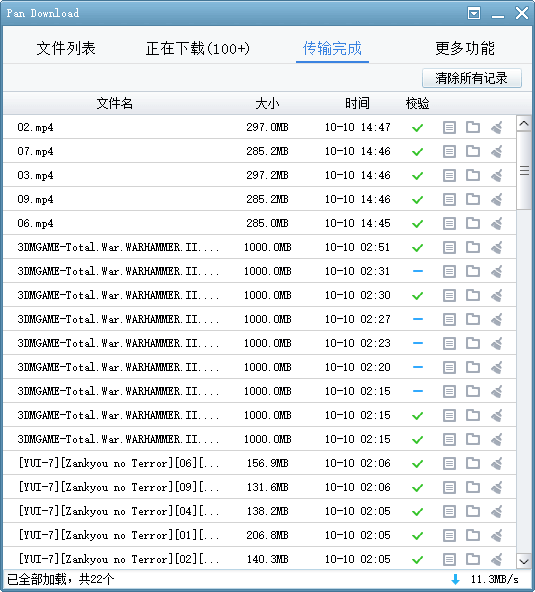Select file name 09.mp4
The height and width of the screenshot is (592, 535).
pos(35,200)
